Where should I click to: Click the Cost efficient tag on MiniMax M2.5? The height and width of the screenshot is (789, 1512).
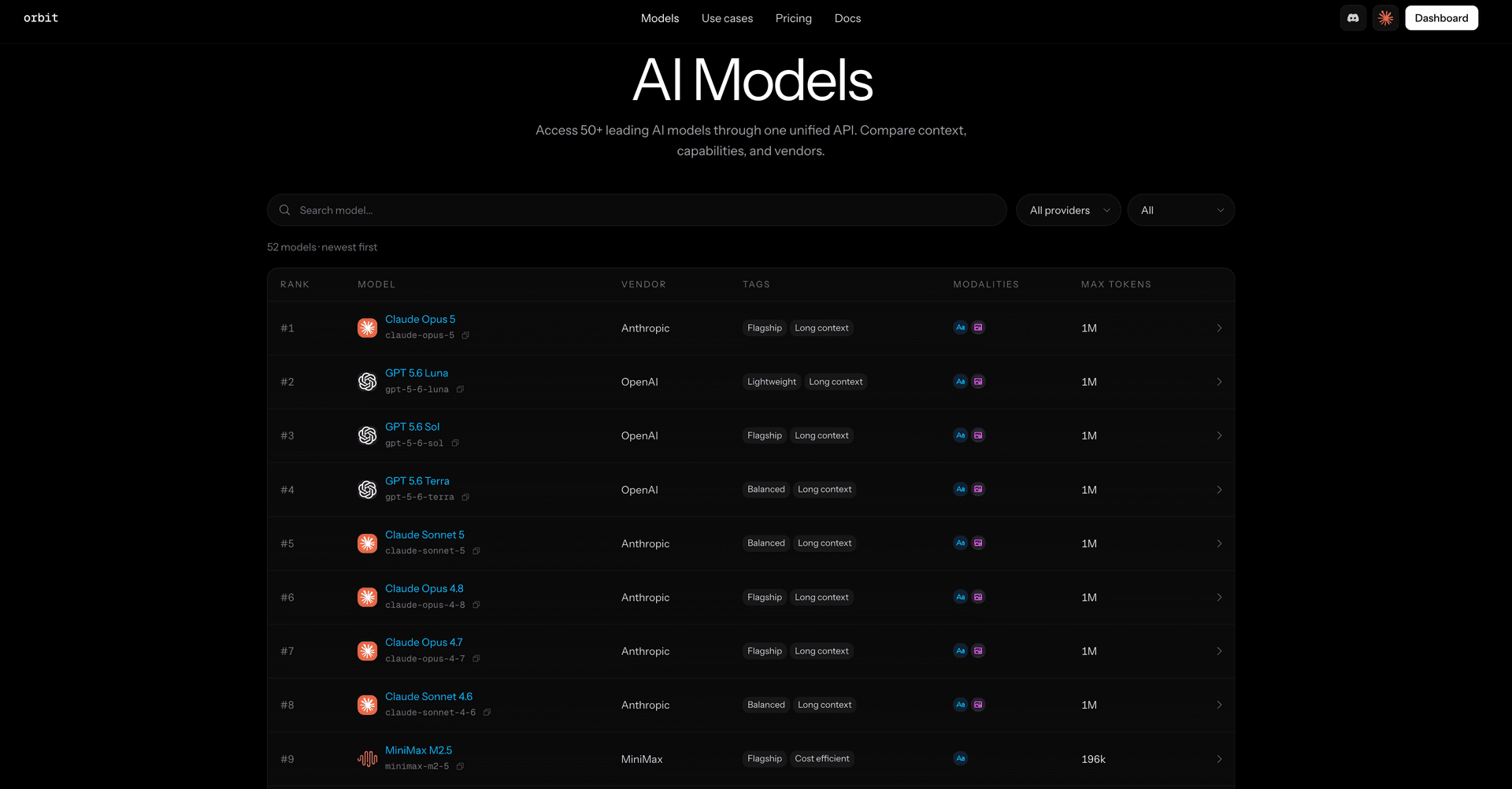click(822, 759)
